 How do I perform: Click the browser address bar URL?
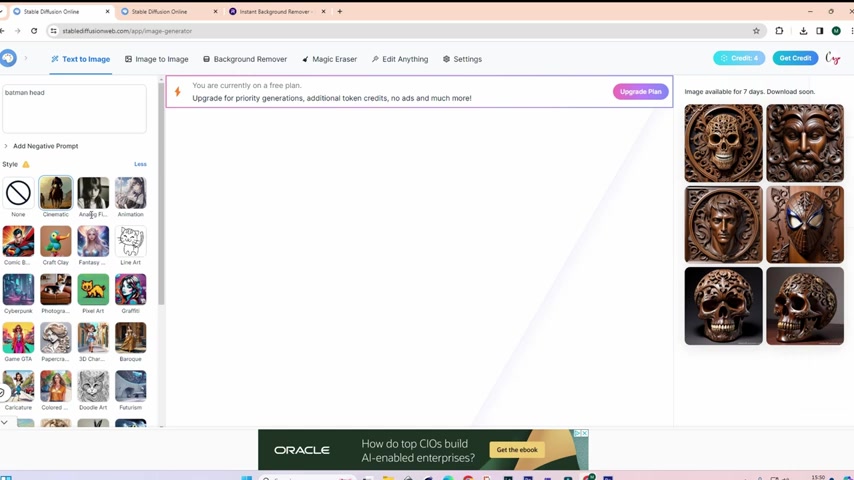click(x=127, y=31)
